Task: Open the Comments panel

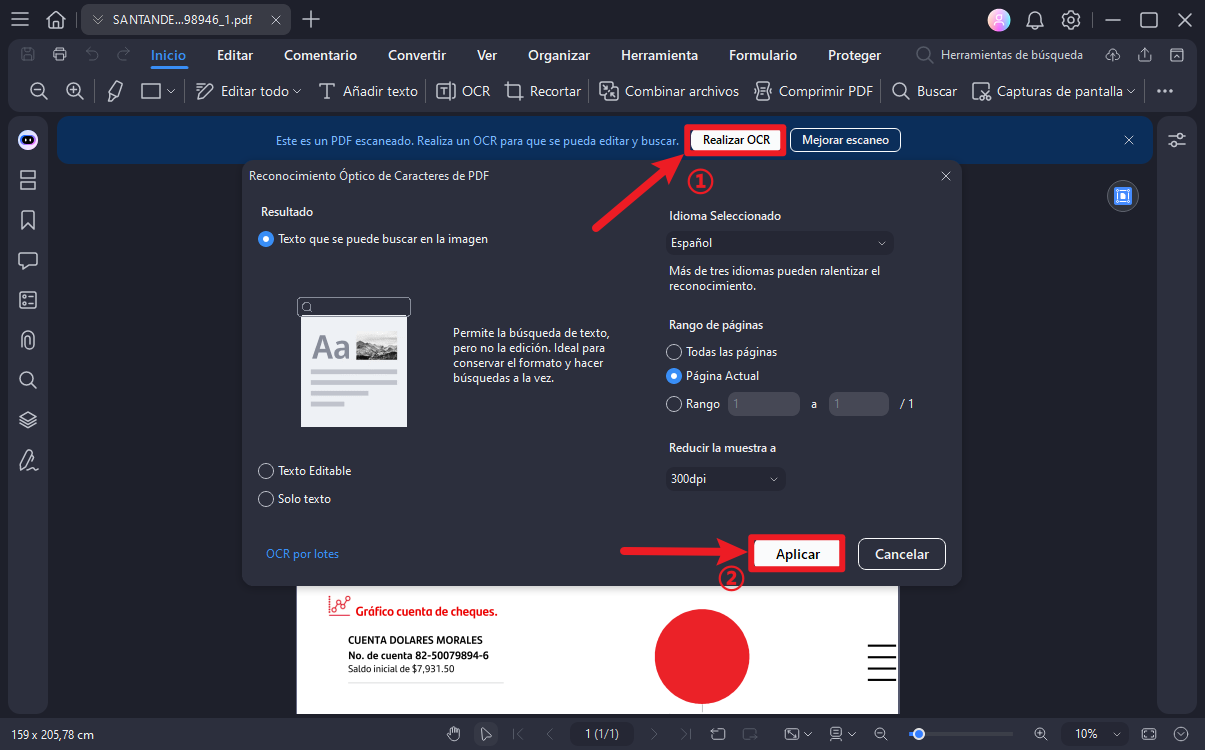Action: 27,260
